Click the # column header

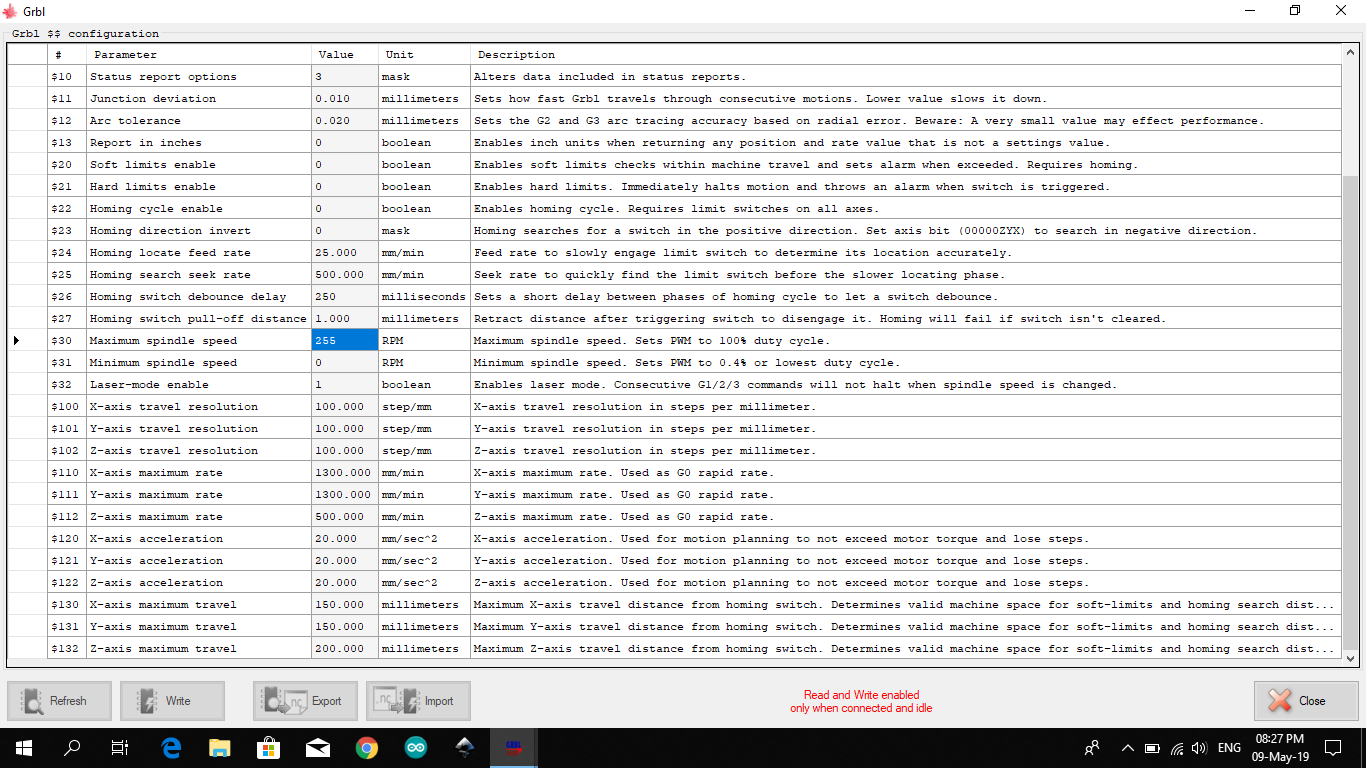67,55
